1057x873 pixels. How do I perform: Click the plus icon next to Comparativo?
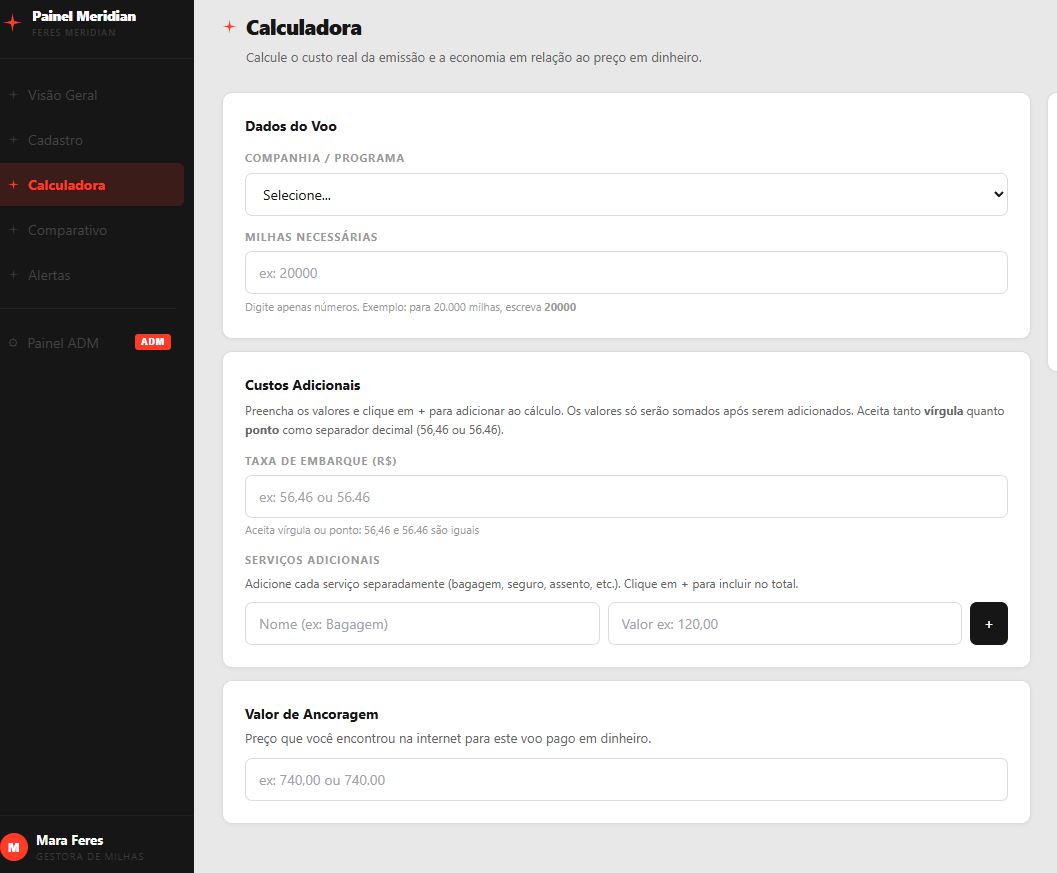click(x=13, y=230)
